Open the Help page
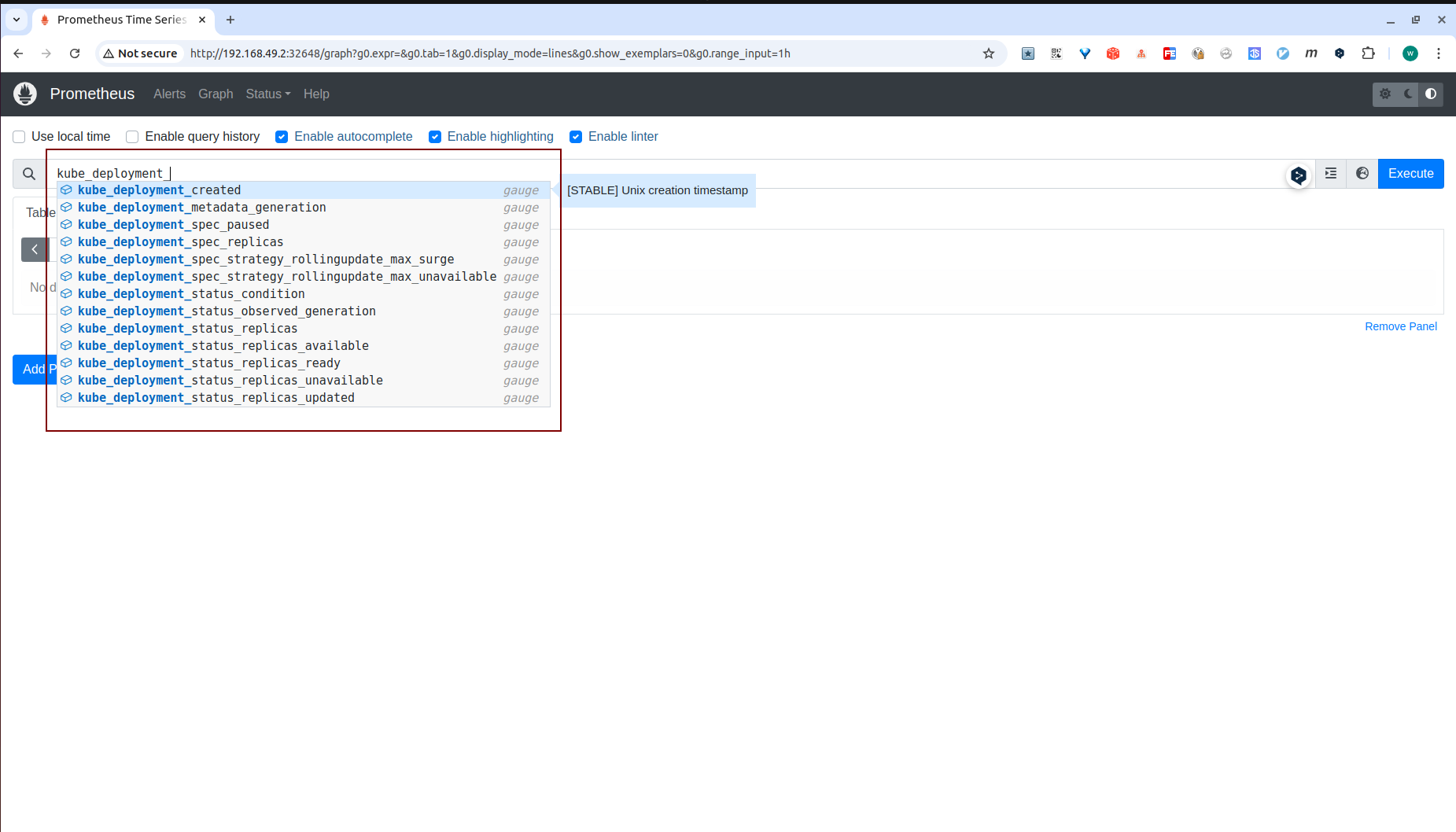Viewport: 1456px width, 832px height. (x=316, y=94)
